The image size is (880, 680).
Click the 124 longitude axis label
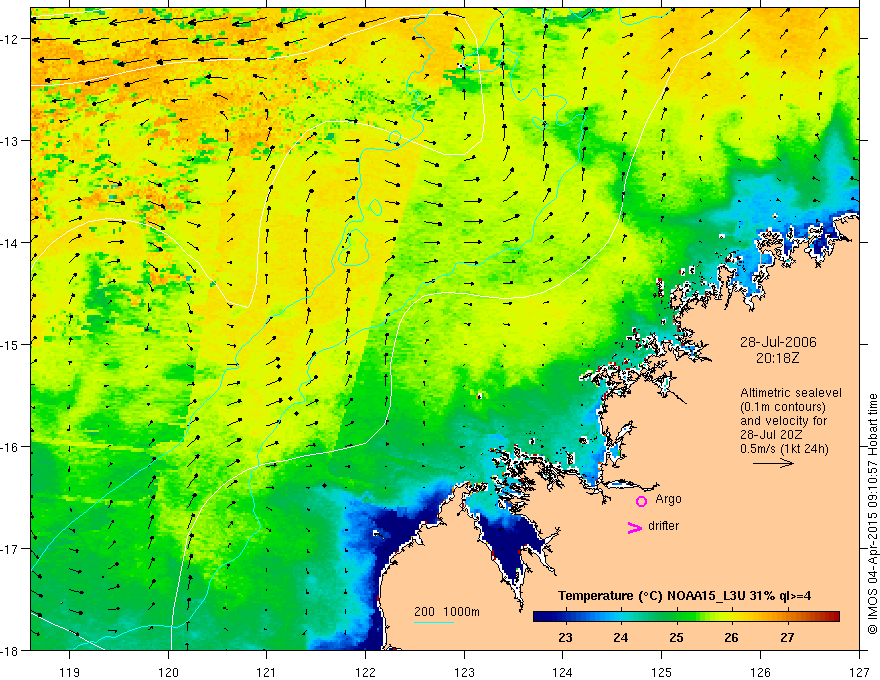point(563,672)
